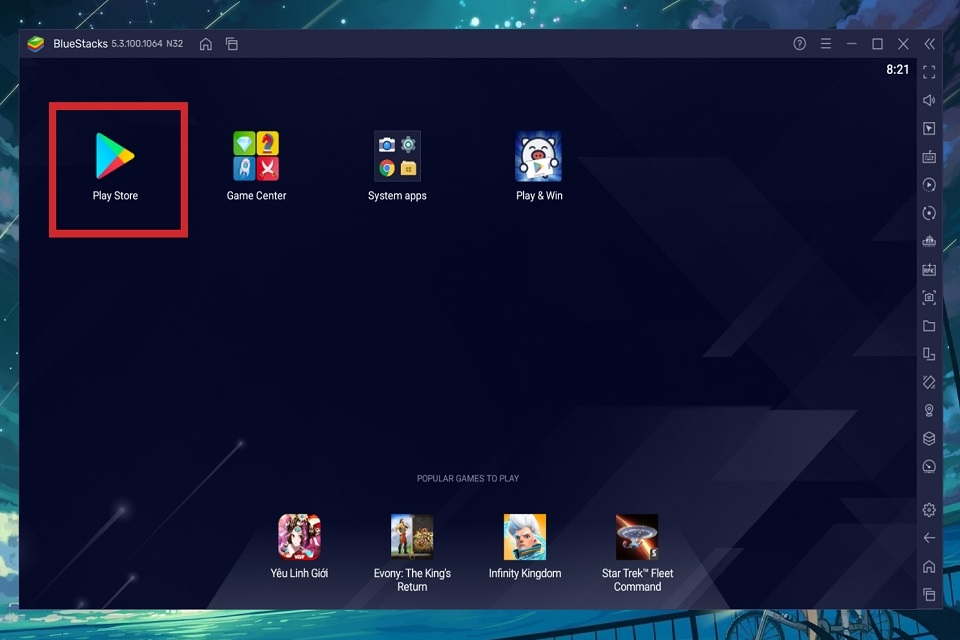This screenshot has width=960, height=640.
Task: Click the back arrow in the sidebar
Action: pos(929,538)
